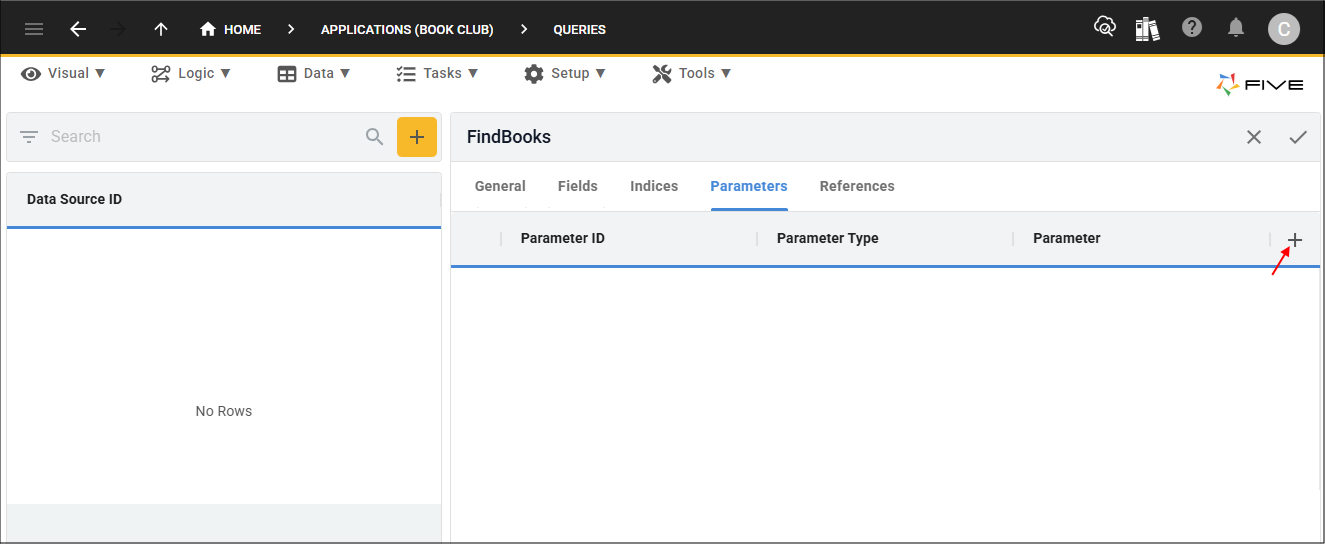
Task: Open the Tasks menu
Action: (437, 73)
